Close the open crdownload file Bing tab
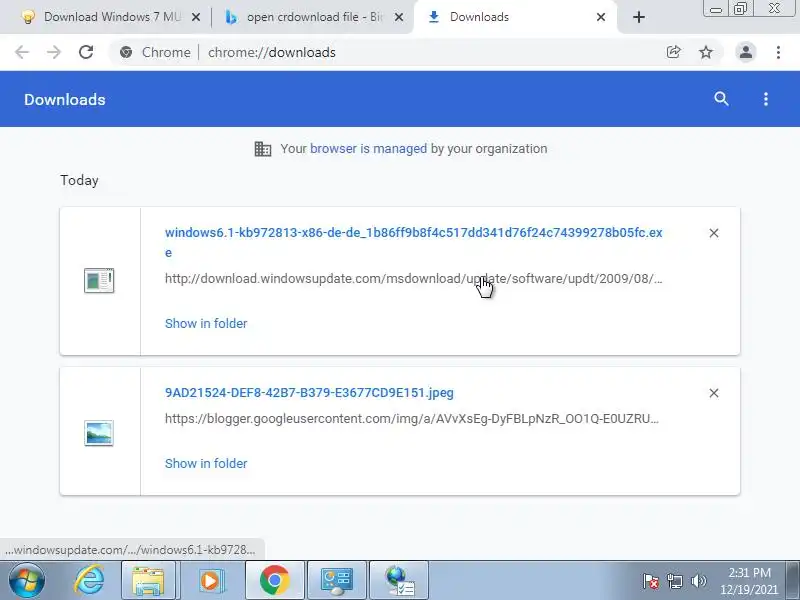Viewport: 800px width, 600px height. [x=399, y=17]
